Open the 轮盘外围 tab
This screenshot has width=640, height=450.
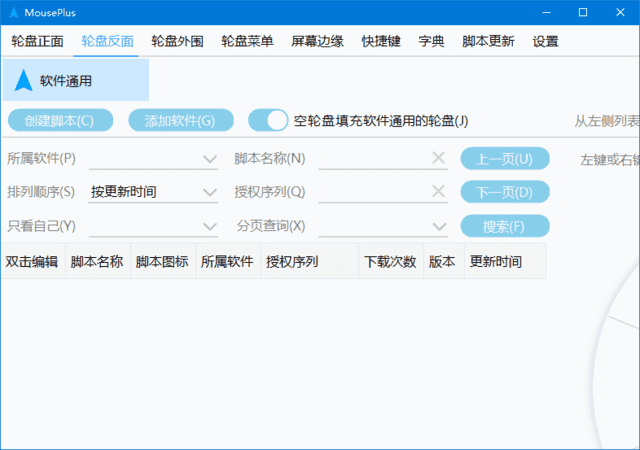(177, 42)
